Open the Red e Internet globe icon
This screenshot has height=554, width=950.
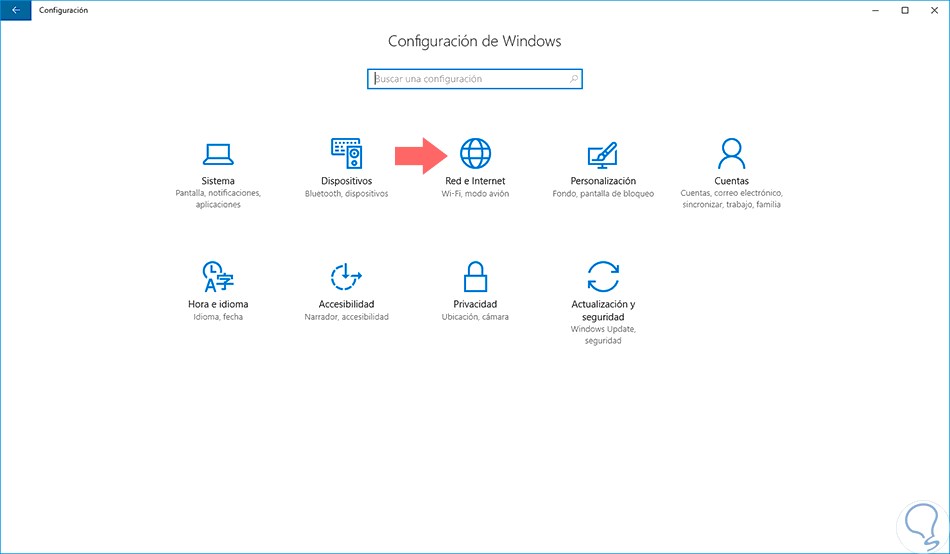[x=476, y=153]
